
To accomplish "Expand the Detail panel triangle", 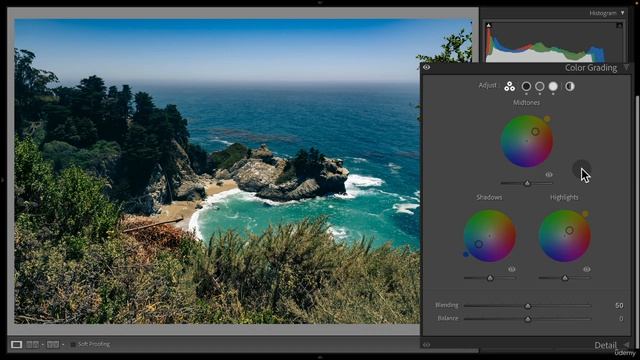I will [627, 345].
